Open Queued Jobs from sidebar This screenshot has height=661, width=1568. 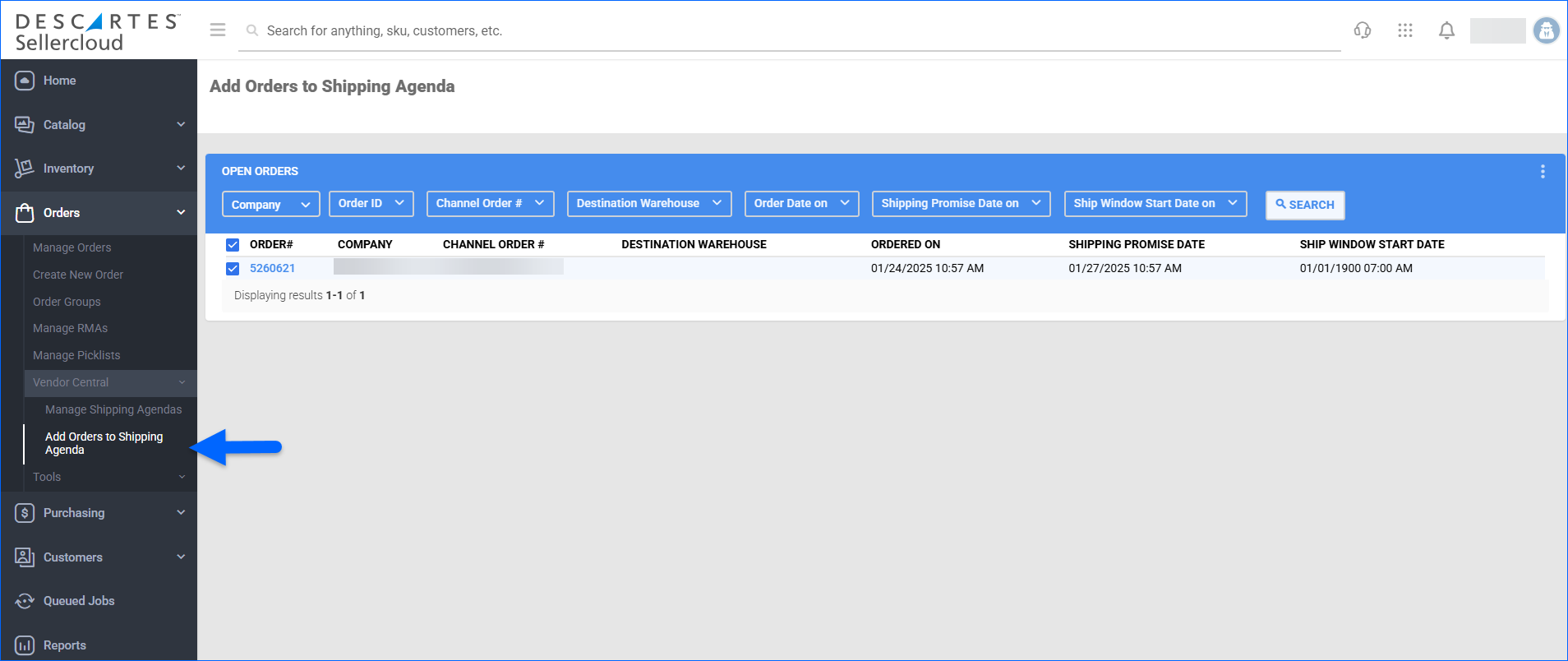coord(79,601)
